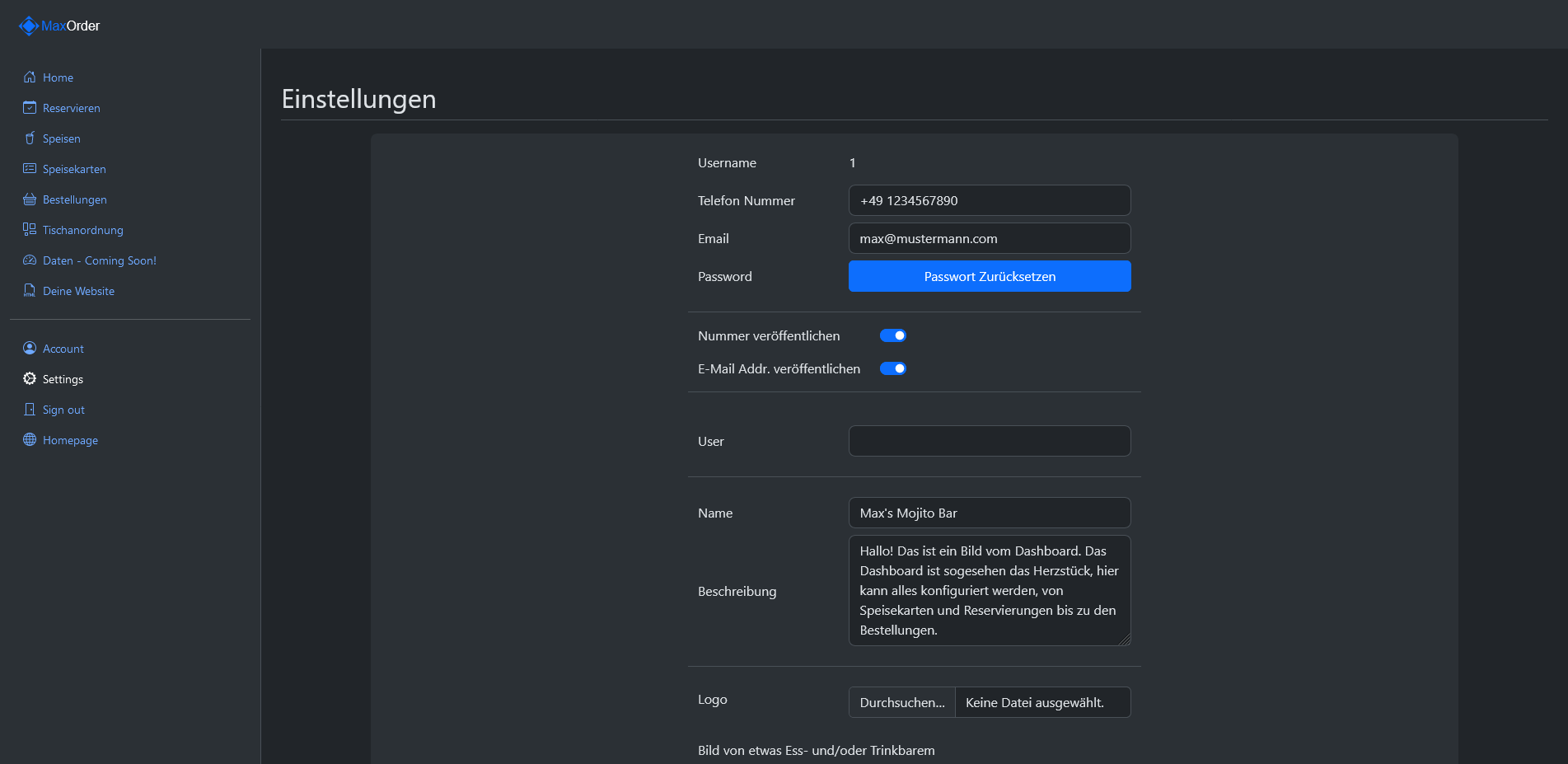1568x764 pixels.
Task: Click the Speisekarten menu card icon
Action: [30, 169]
